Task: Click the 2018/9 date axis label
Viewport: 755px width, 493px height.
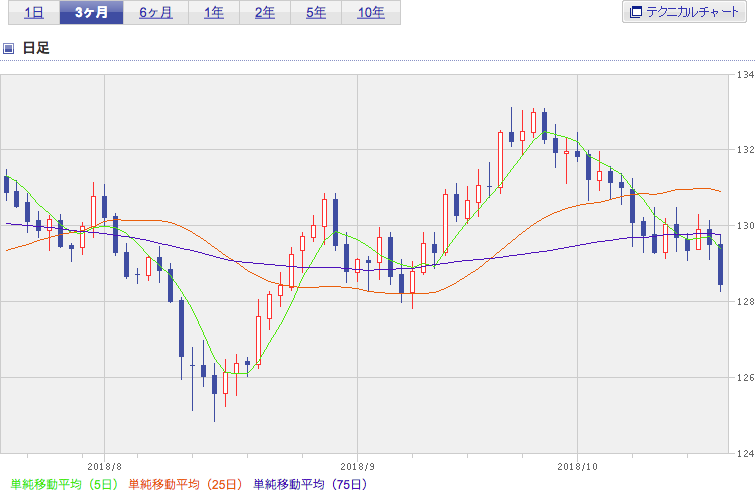Action: tap(357, 467)
